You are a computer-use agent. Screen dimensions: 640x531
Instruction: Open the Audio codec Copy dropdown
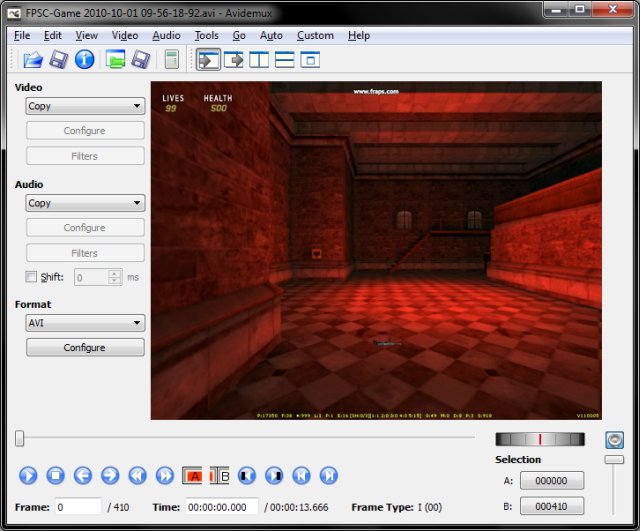pyautogui.click(x=85, y=203)
